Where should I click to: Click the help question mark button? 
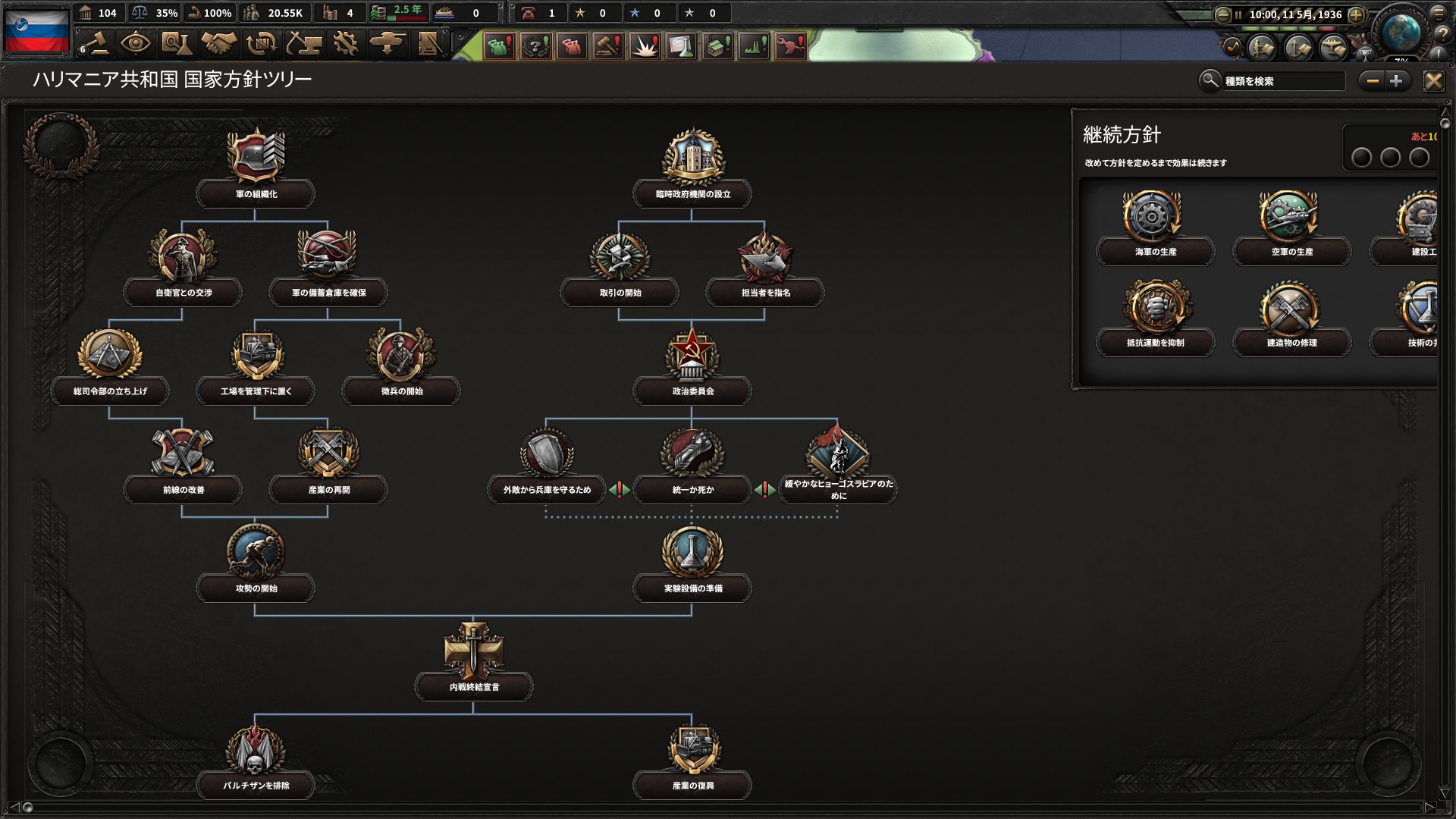1443,35
